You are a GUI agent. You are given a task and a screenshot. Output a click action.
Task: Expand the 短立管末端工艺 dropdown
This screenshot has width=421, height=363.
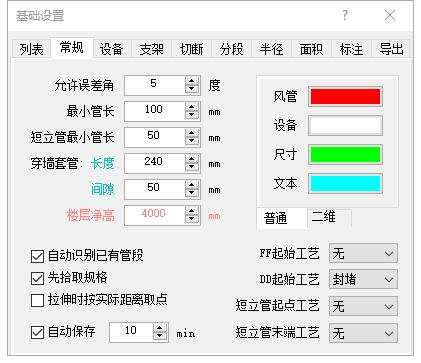(363, 333)
